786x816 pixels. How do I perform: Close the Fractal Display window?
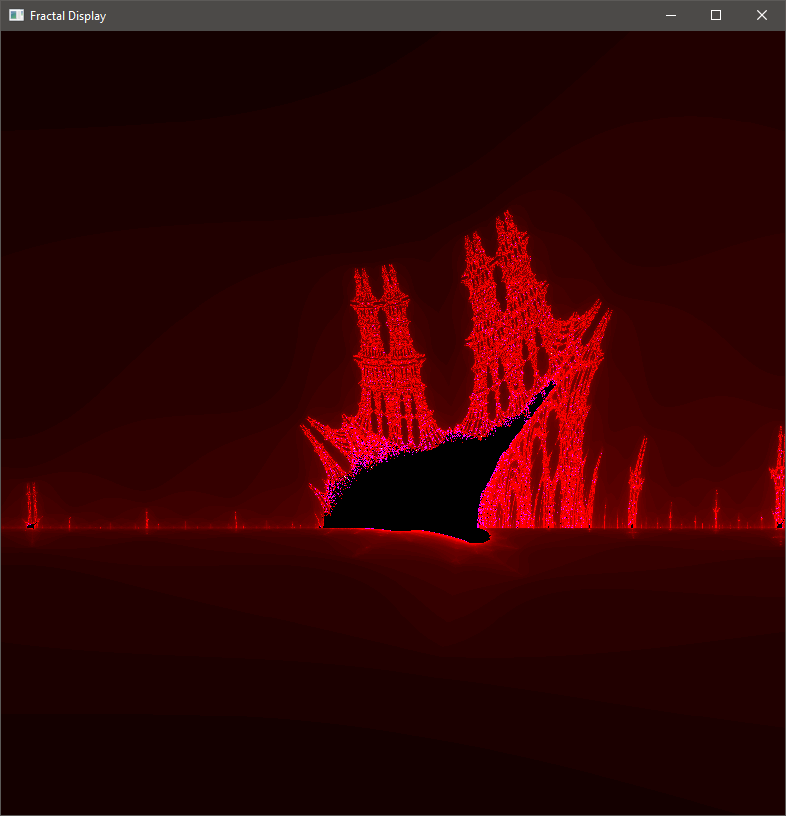tap(762, 16)
